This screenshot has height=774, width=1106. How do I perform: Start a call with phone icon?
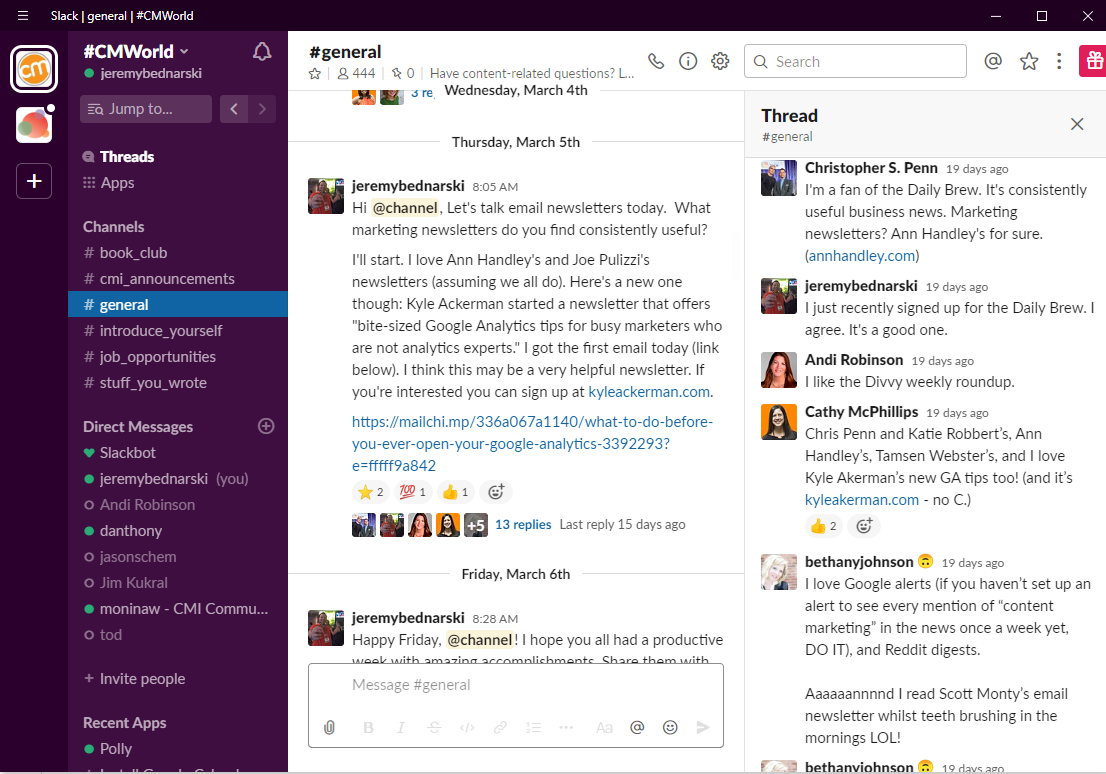coord(656,61)
